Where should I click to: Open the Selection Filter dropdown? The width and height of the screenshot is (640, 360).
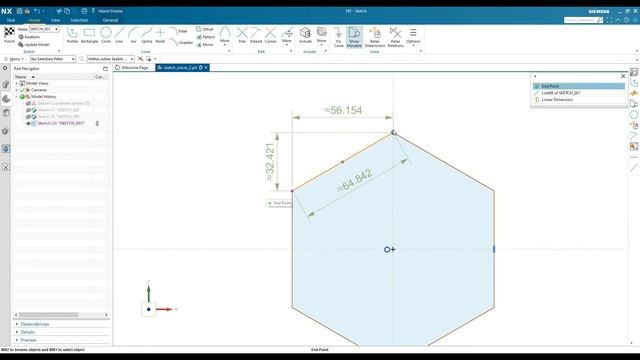[x=53, y=59]
